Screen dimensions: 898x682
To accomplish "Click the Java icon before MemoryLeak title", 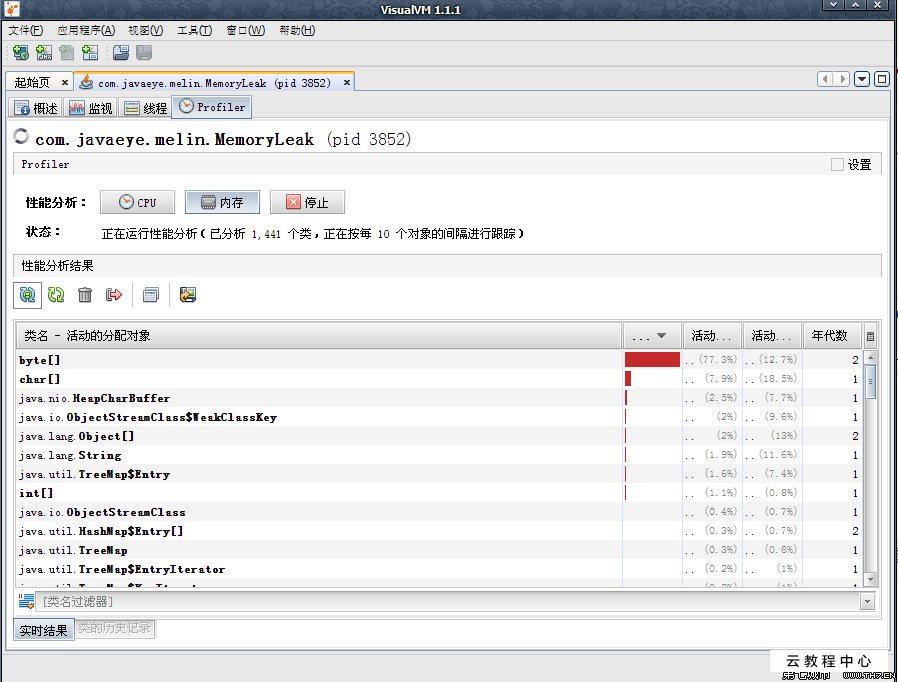I will (21, 137).
